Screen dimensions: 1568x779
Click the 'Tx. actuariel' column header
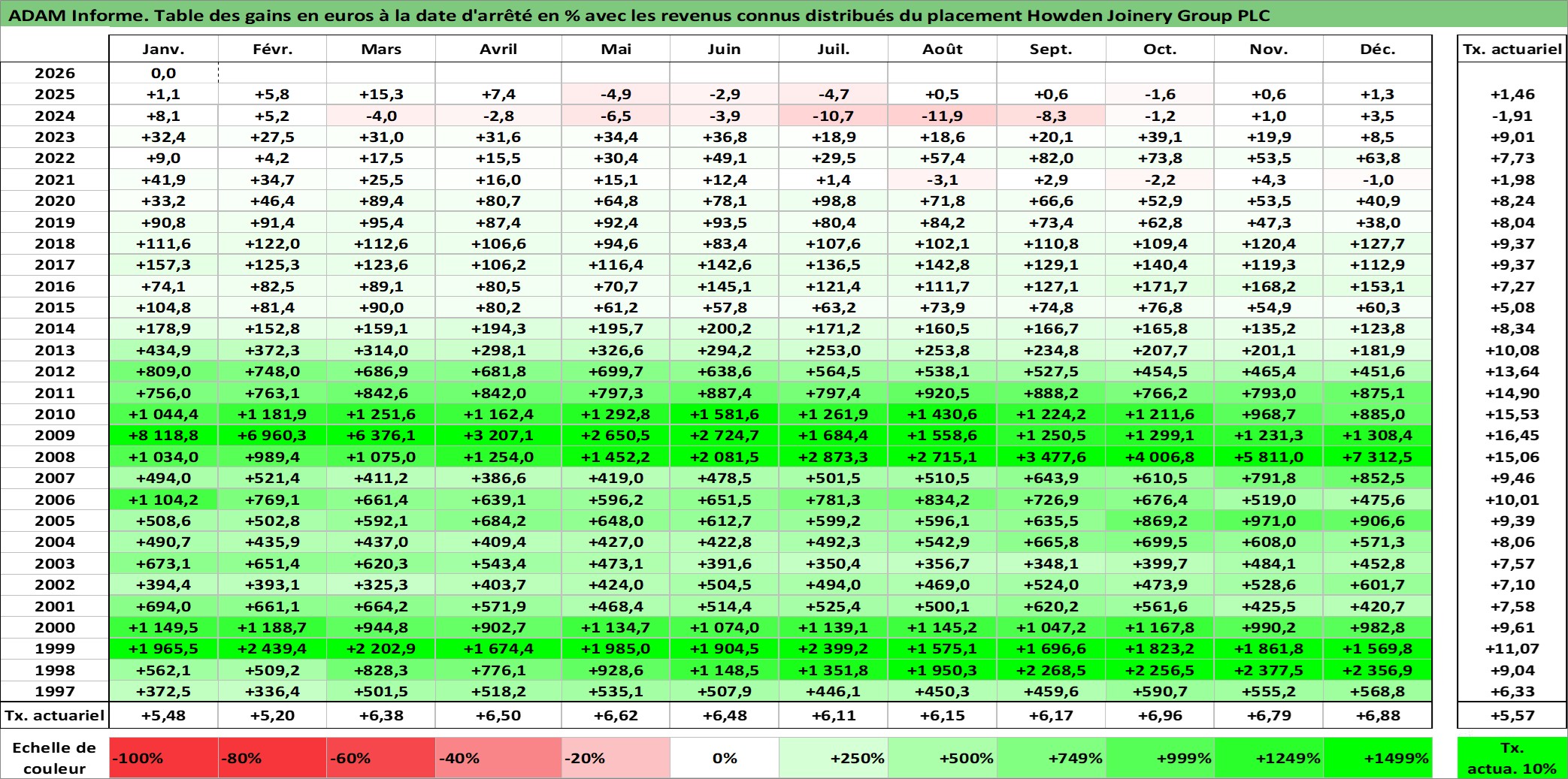click(x=1512, y=49)
